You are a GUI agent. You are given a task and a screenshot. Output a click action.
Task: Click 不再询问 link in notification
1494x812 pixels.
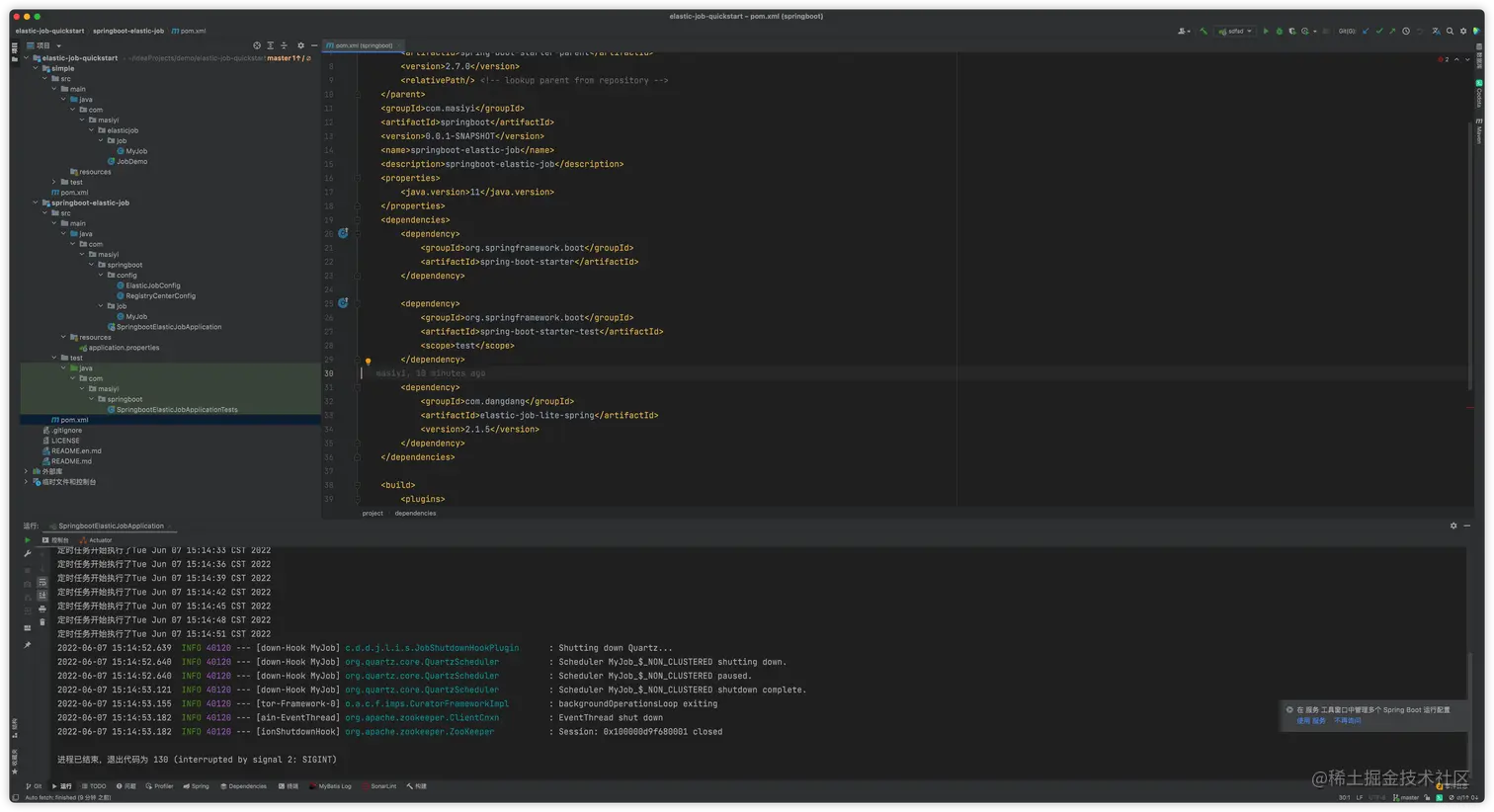(1348, 720)
